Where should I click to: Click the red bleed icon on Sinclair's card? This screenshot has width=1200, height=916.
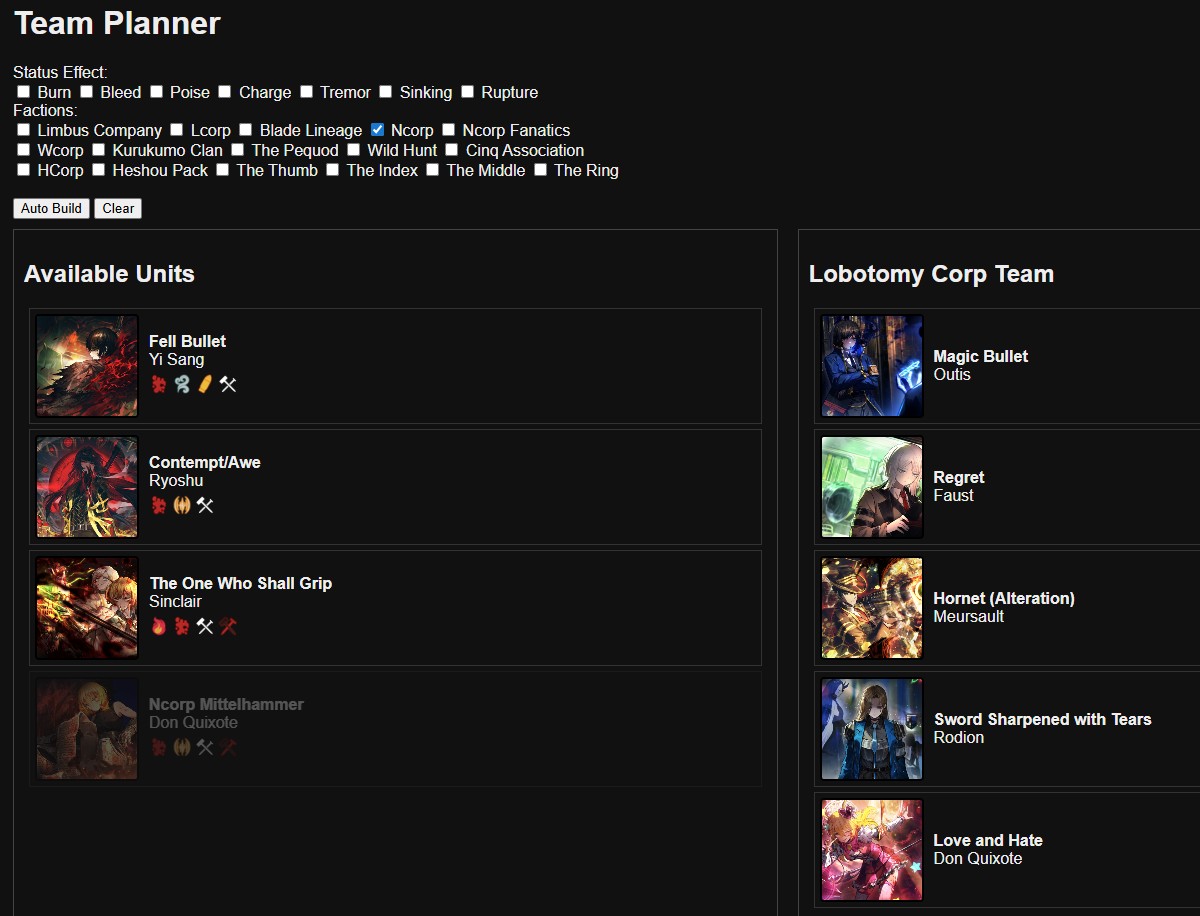coord(181,626)
